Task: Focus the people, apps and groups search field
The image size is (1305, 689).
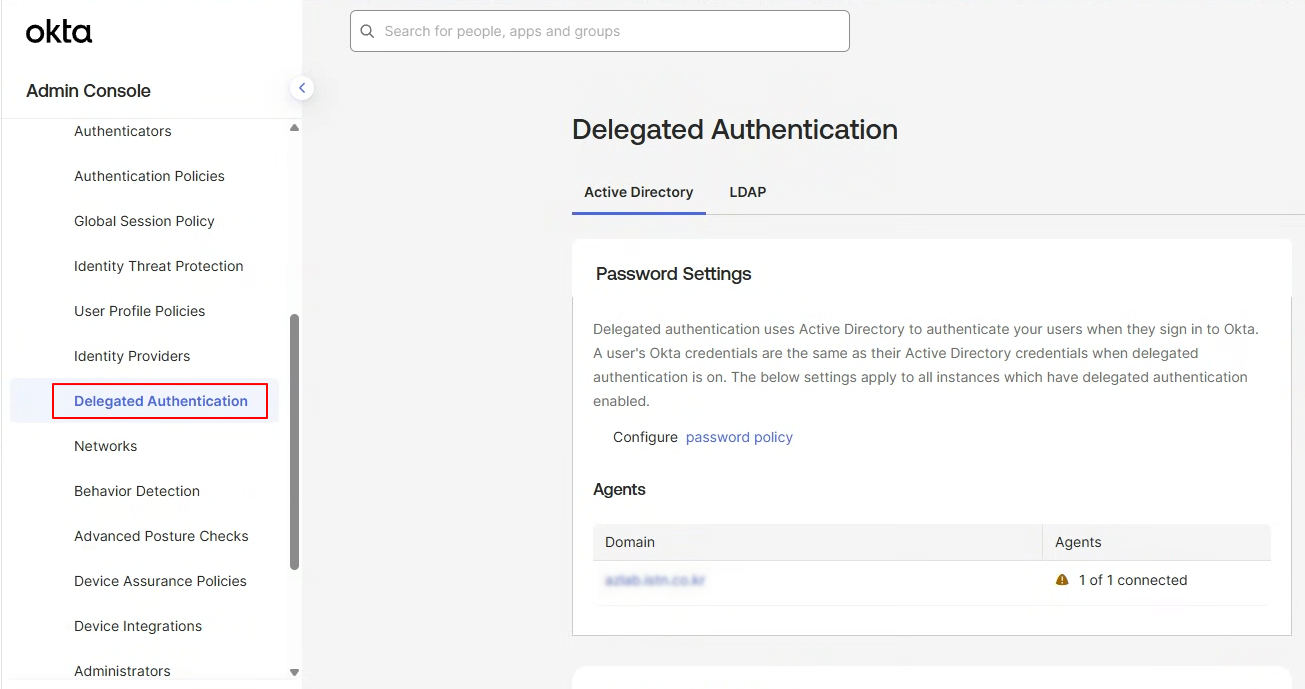Action: pyautogui.click(x=600, y=31)
